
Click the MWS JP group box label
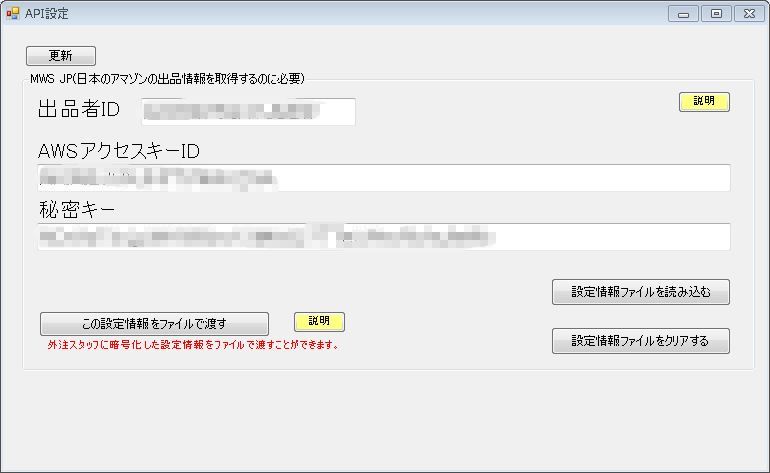(x=167, y=79)
